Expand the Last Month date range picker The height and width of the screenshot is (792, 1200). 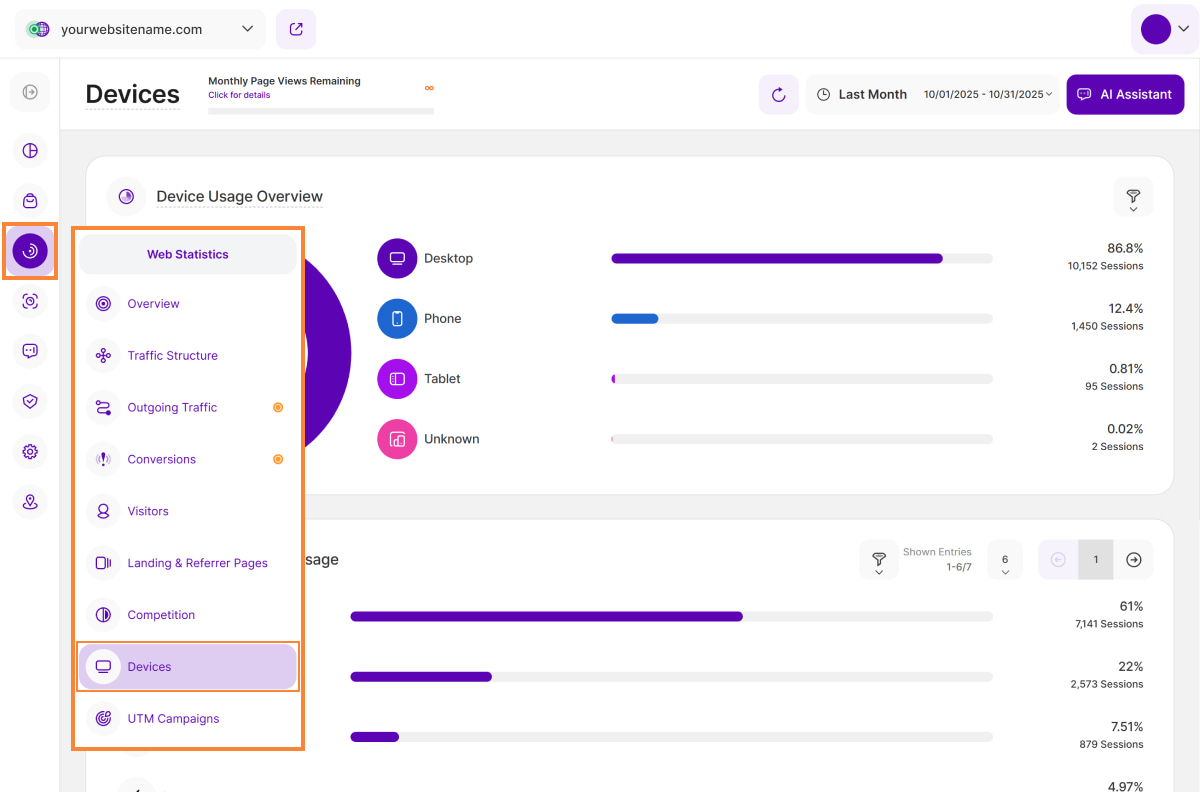(932, 95)
